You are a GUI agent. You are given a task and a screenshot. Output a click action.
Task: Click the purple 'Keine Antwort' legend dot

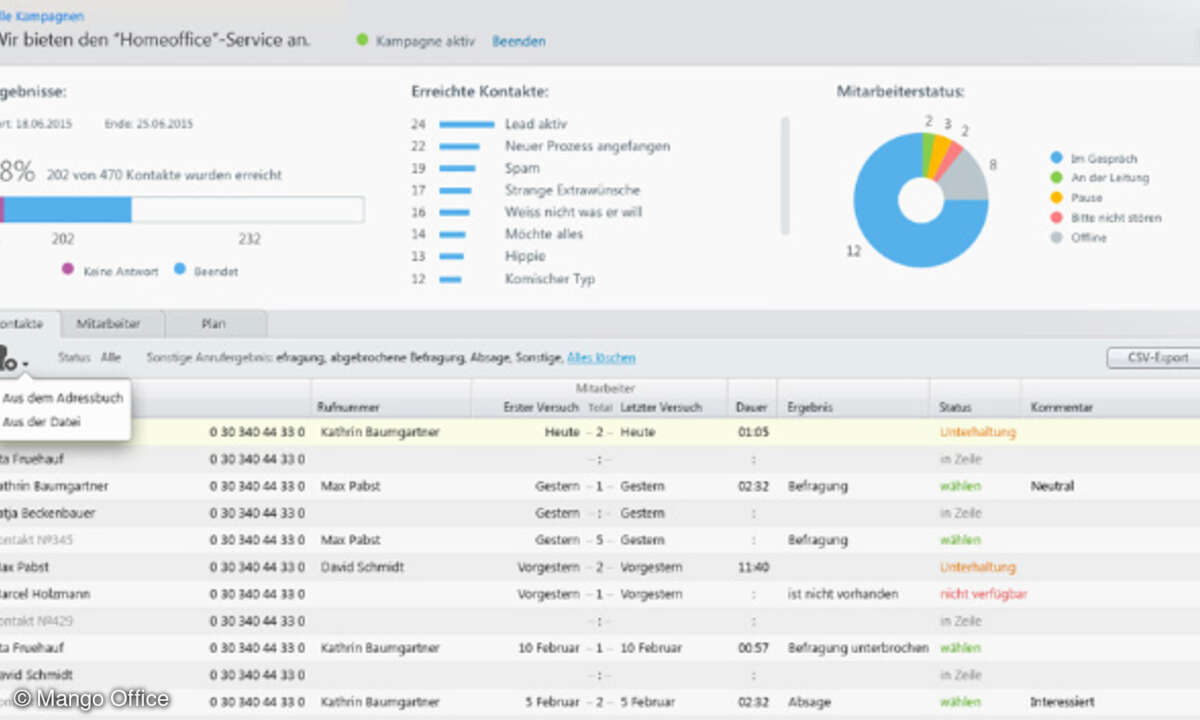tap(68, 269)
